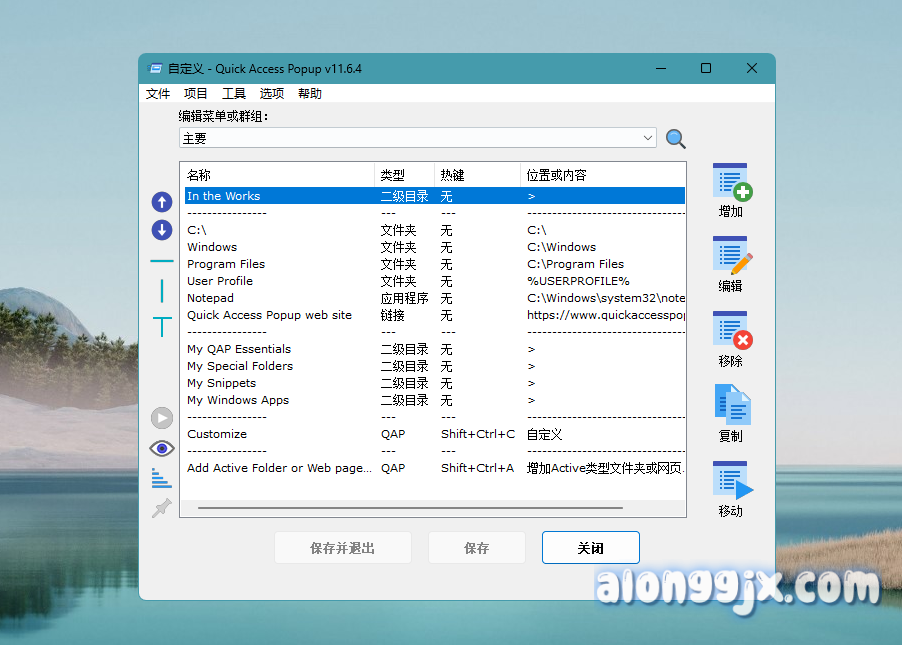Viewport: 902px width, 645px height.
Task: Click the horizontal scrollbar in the list
Action: 410,508
